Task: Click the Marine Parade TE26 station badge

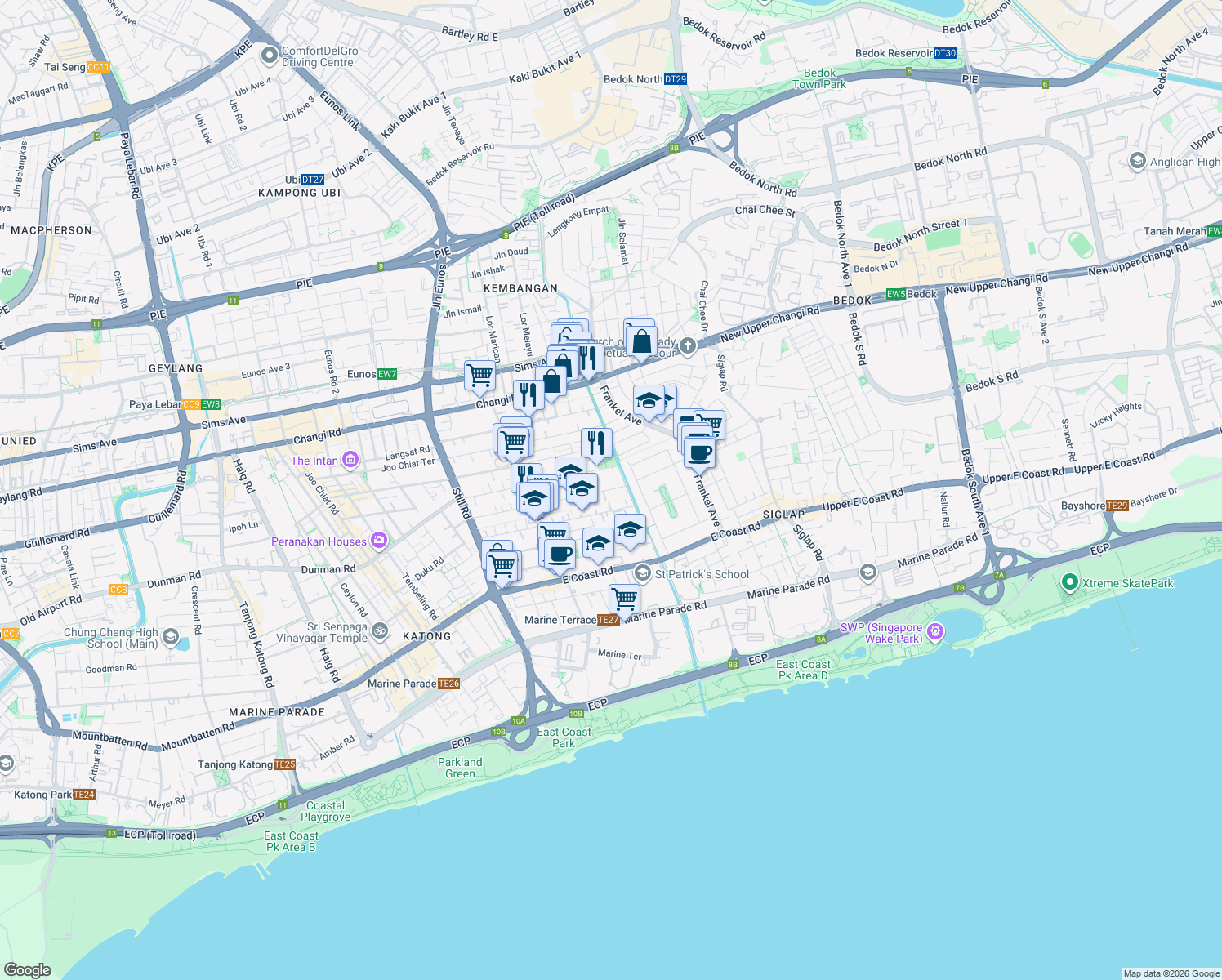Action: 449,684
